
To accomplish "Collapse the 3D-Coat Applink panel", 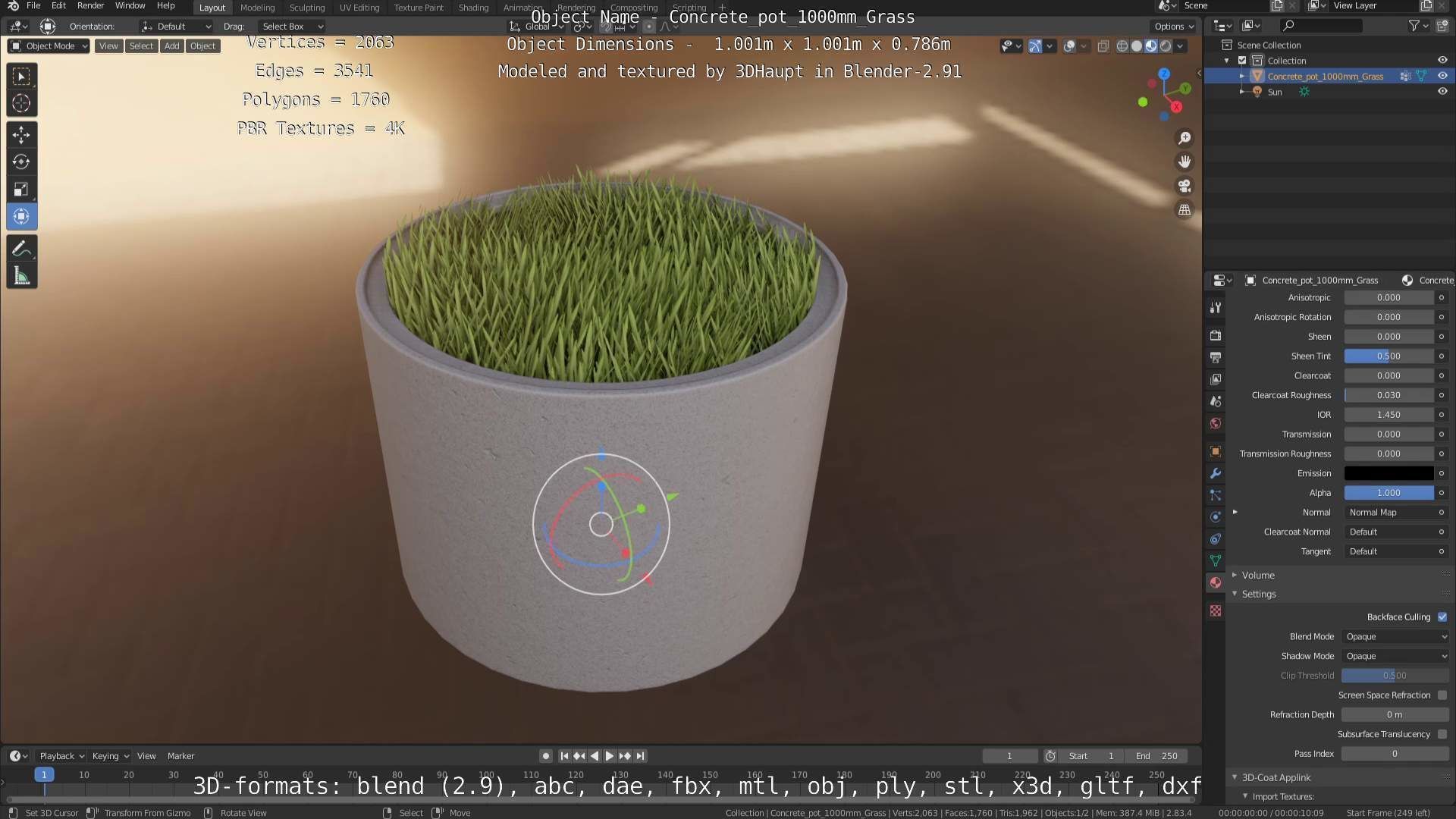I will pyautogui.click(x=1276, y=777).
